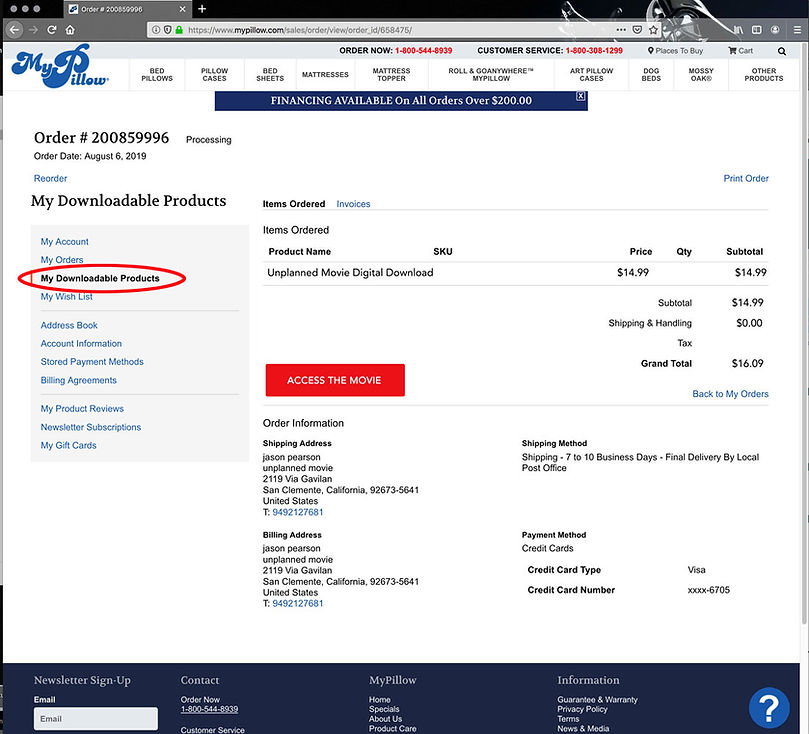Open a new browser tab
Screen dimensions: 809x734
tap(202, 9)
